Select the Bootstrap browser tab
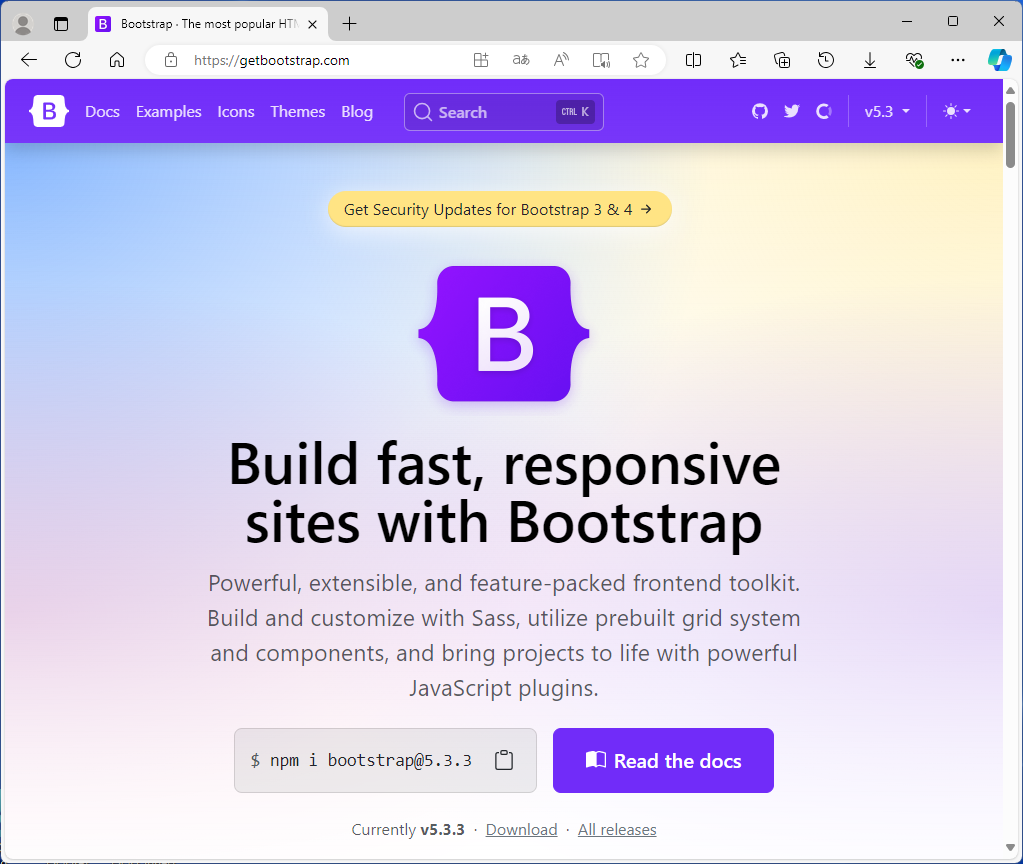The height and width of the screenshot is (864, 1023). click(207, 24)
